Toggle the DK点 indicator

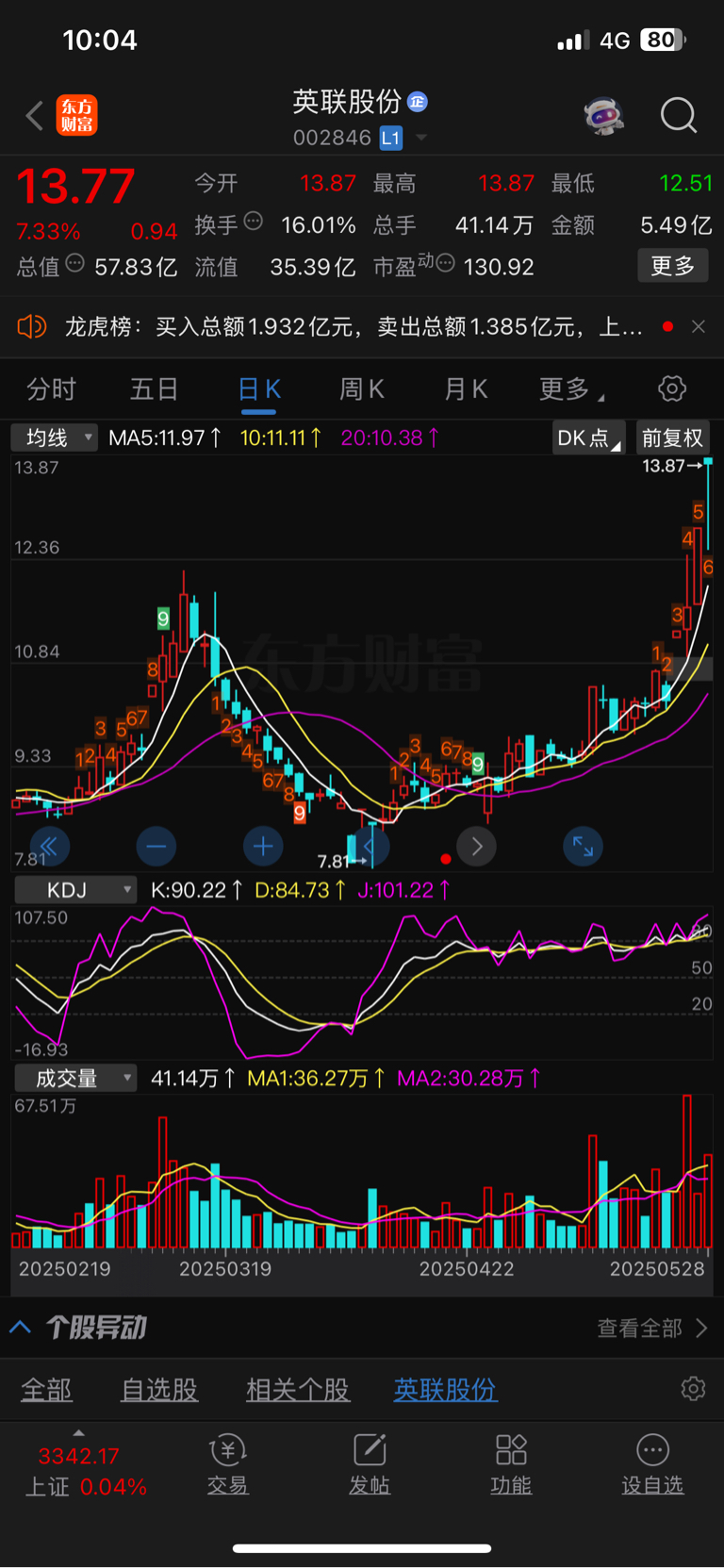pos(589,437)
